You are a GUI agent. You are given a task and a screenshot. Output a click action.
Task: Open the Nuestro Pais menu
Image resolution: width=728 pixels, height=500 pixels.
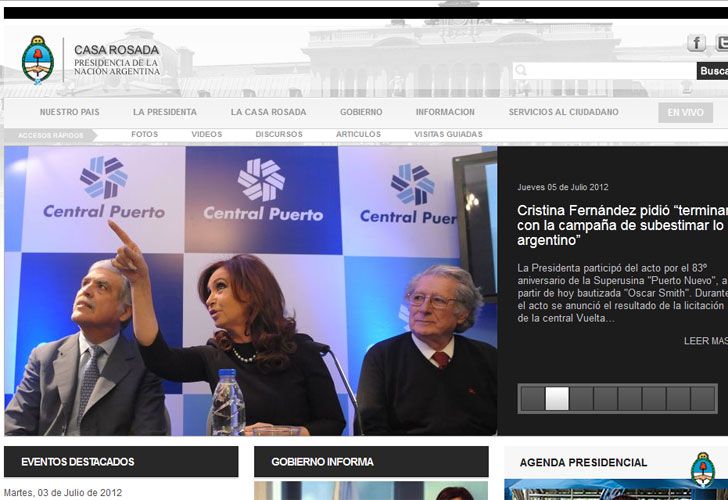[70, 112]
